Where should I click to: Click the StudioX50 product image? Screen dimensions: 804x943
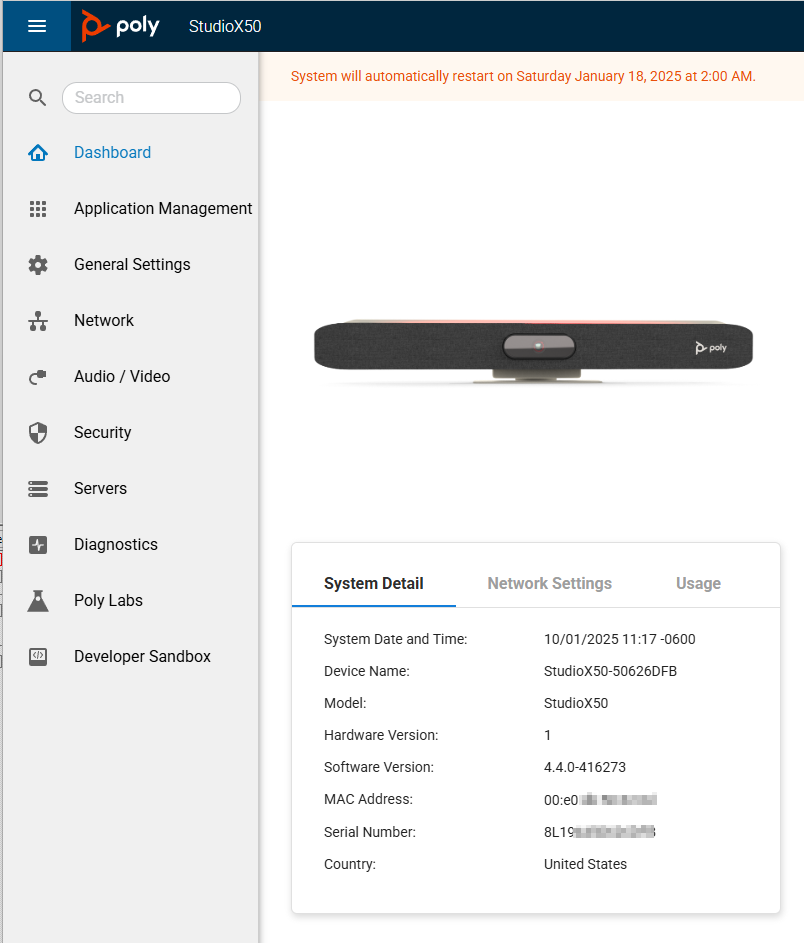(x=533, y=347)
